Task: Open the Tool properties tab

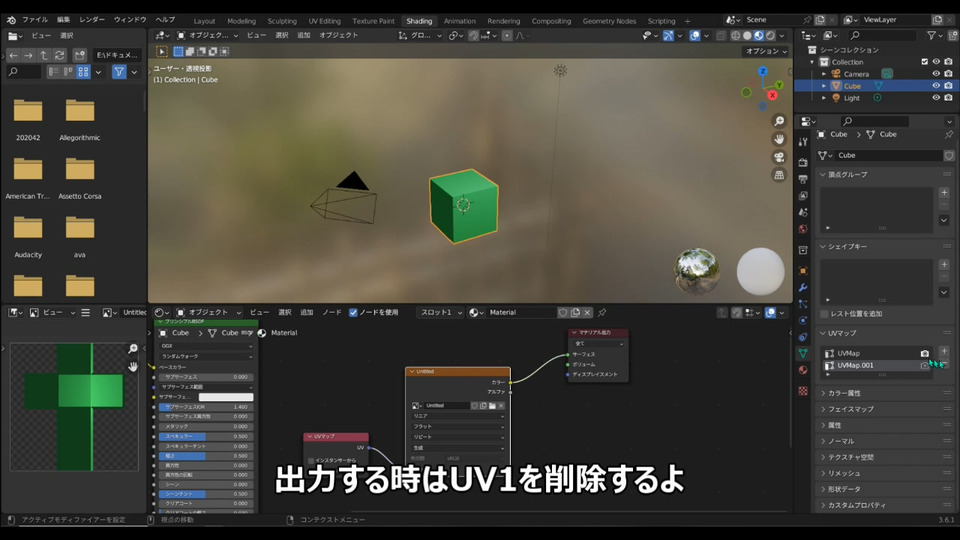Action: [x=803, y=141]
